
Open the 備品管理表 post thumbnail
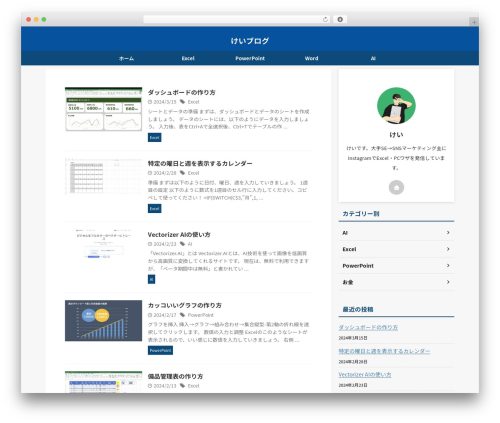coord(103,382)
